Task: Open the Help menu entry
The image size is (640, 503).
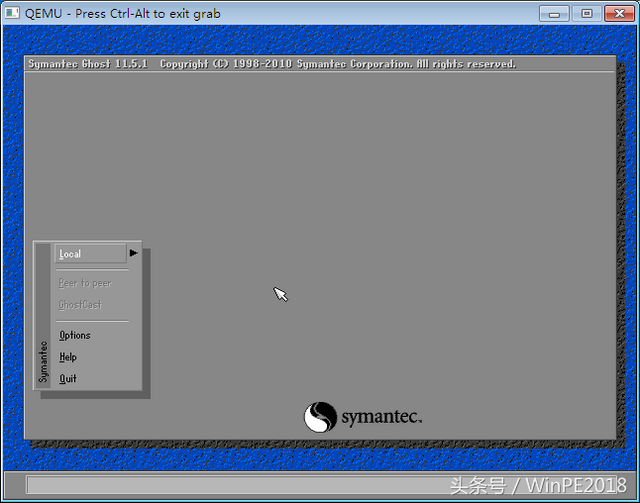Action: [x=68, y=357]
